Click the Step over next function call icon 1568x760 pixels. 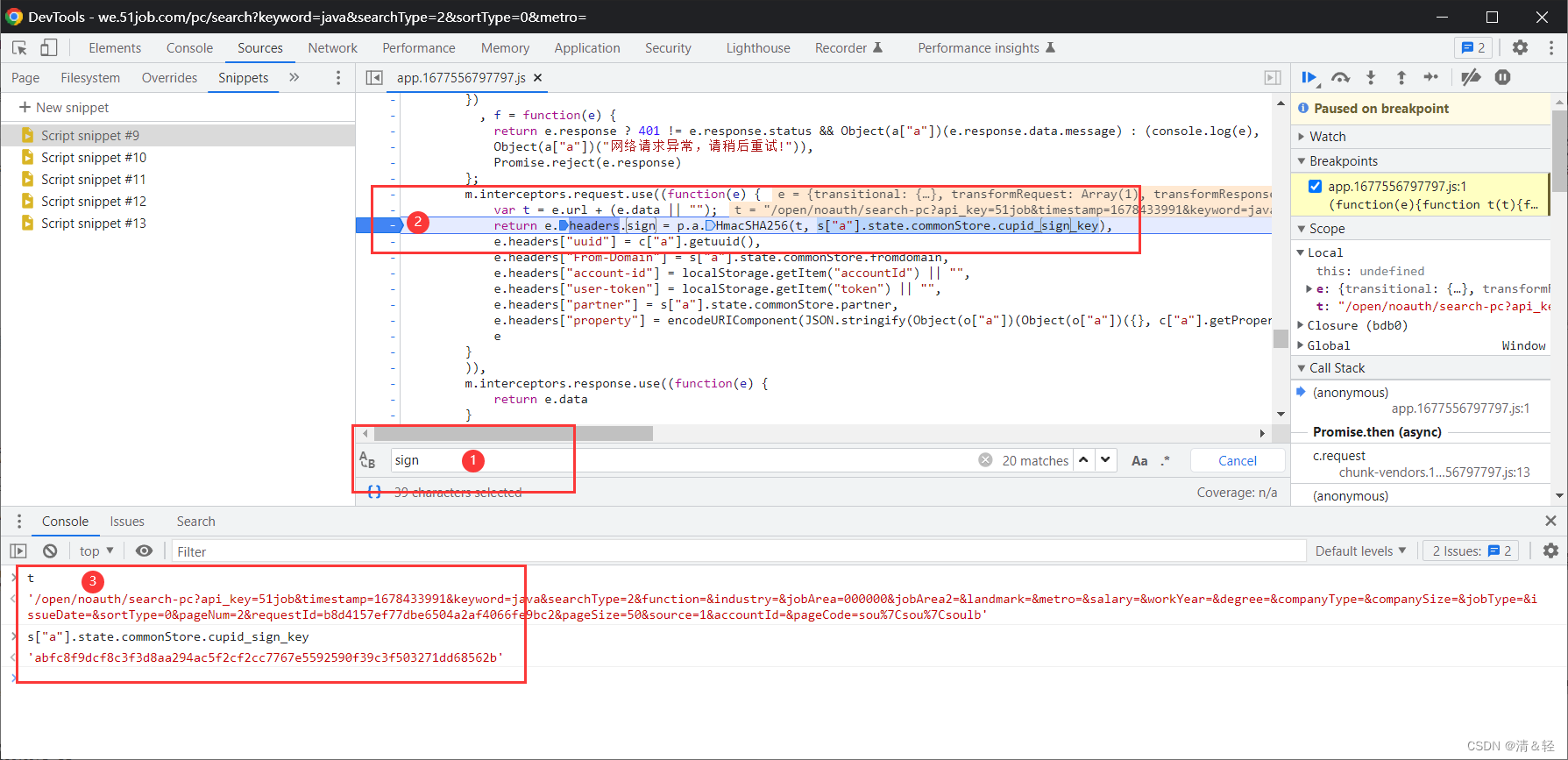[x=1340, y=78]
